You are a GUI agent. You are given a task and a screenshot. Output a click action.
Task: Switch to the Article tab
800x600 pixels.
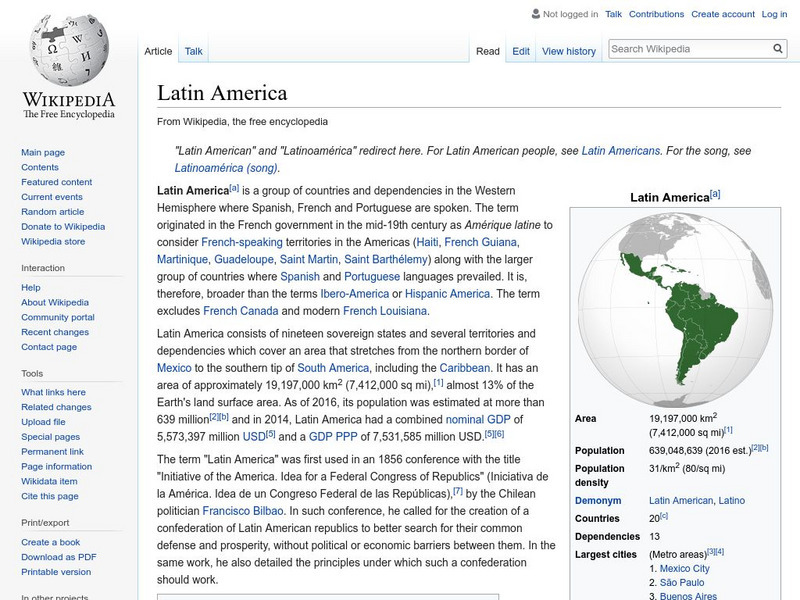[158, 51]
